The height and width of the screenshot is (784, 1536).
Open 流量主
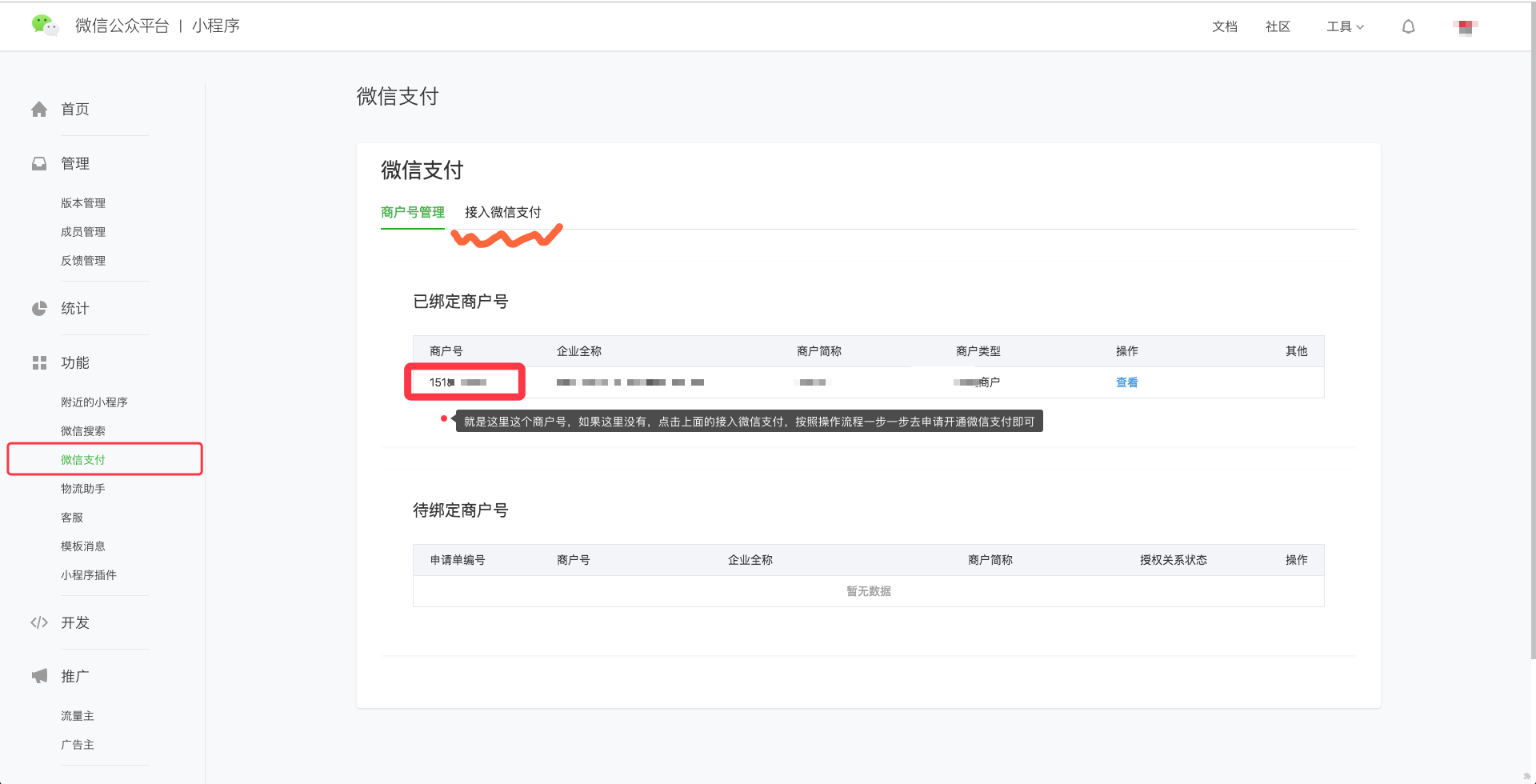(78, 716)
